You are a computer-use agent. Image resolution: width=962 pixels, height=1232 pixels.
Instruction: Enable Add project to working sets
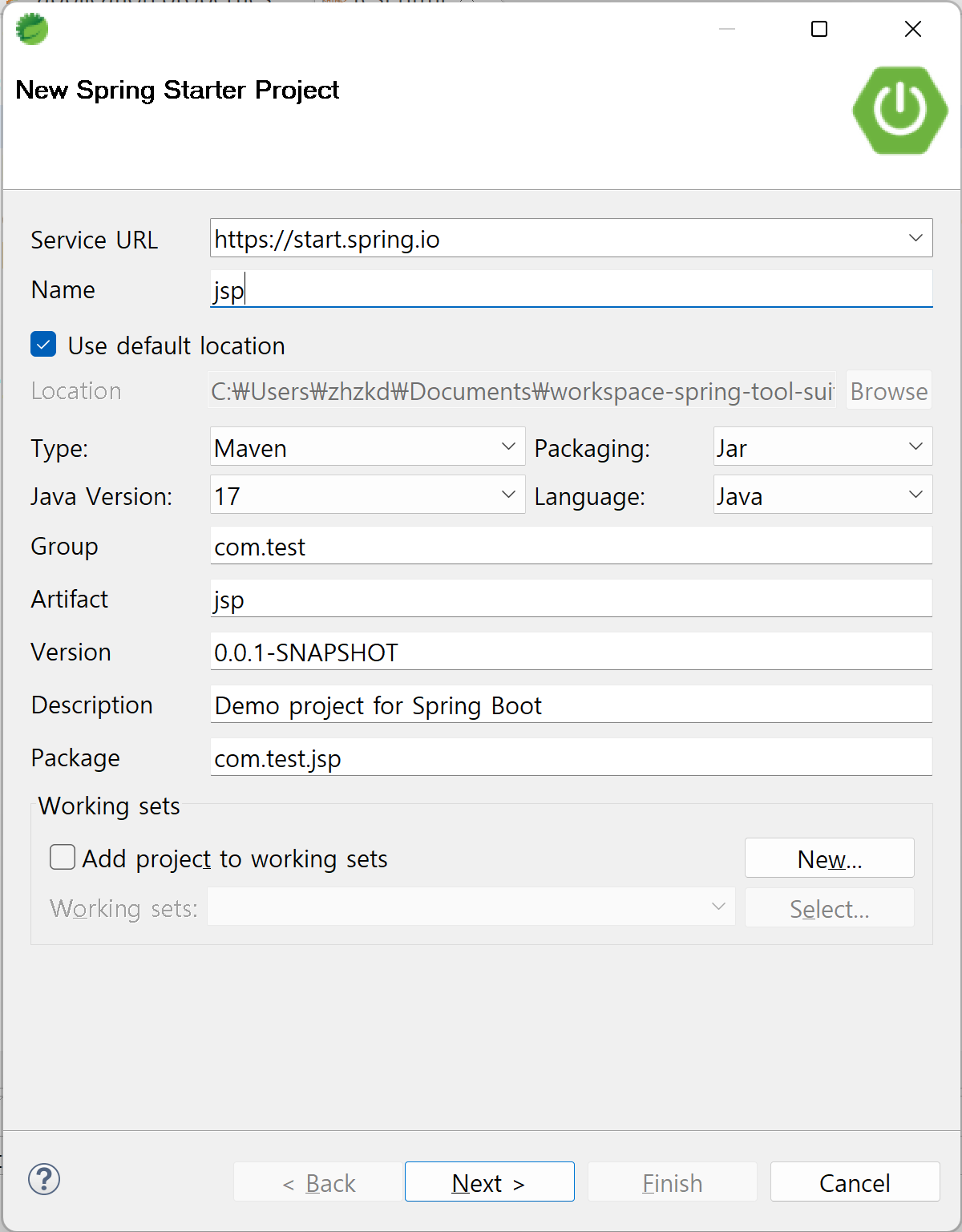(63, 857)
